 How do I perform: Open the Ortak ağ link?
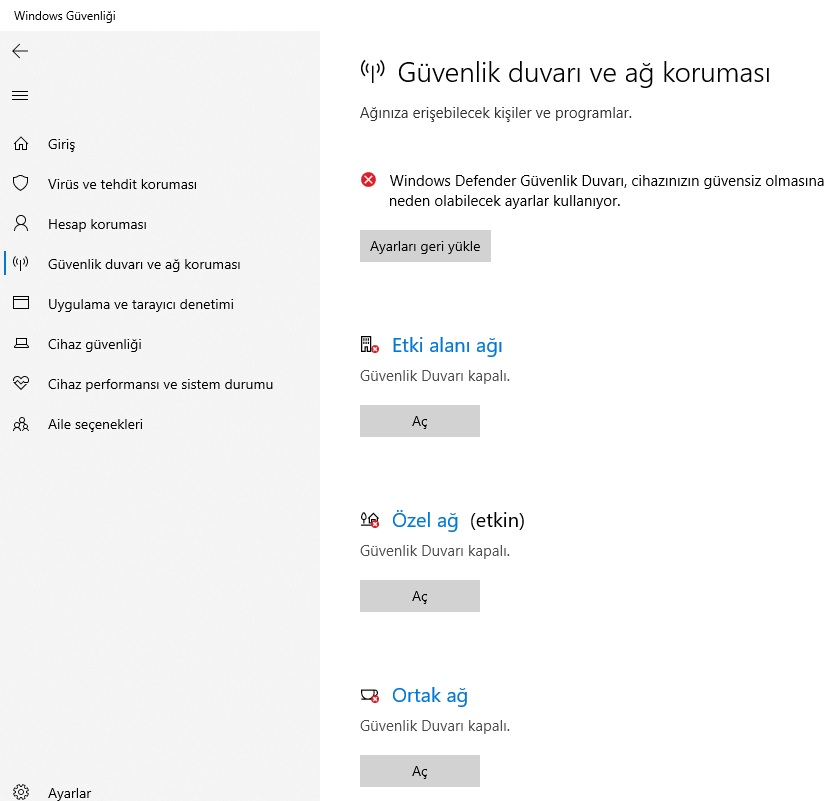point(430,696)
